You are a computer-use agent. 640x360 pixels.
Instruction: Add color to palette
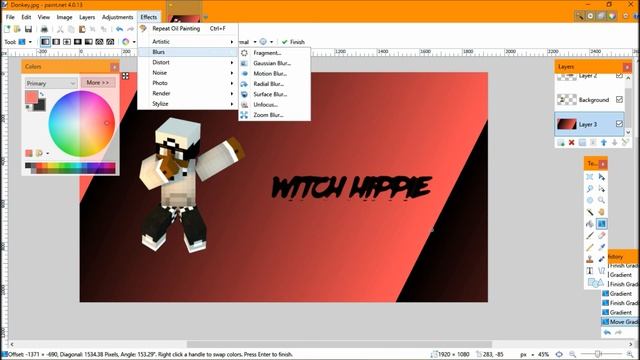coord(29,153)
